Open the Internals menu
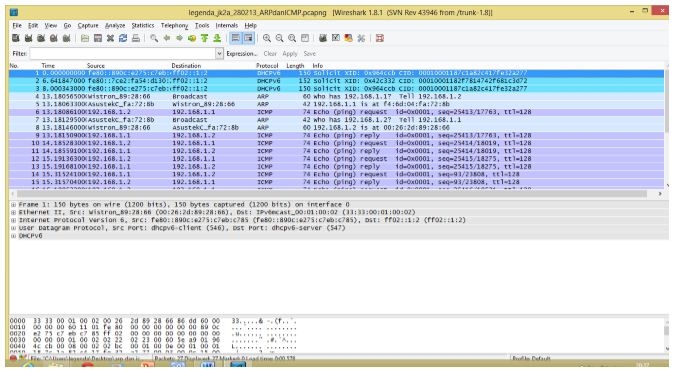This screenshot has width=679, height=371. [226, 26]
